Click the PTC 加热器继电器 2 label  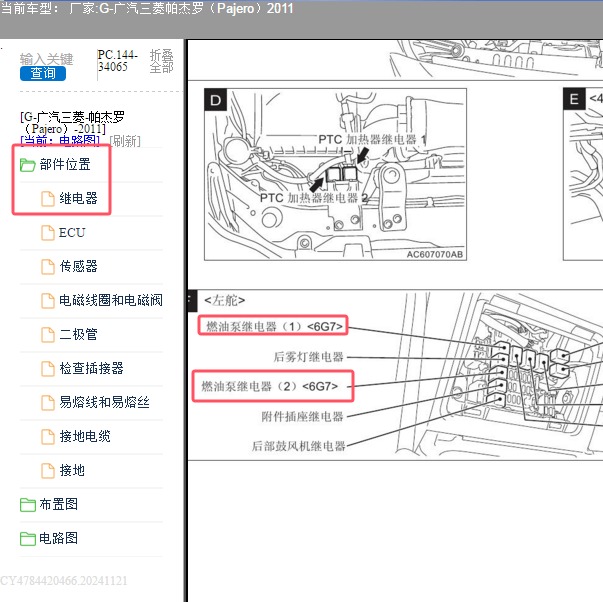[x=314, y=198]
